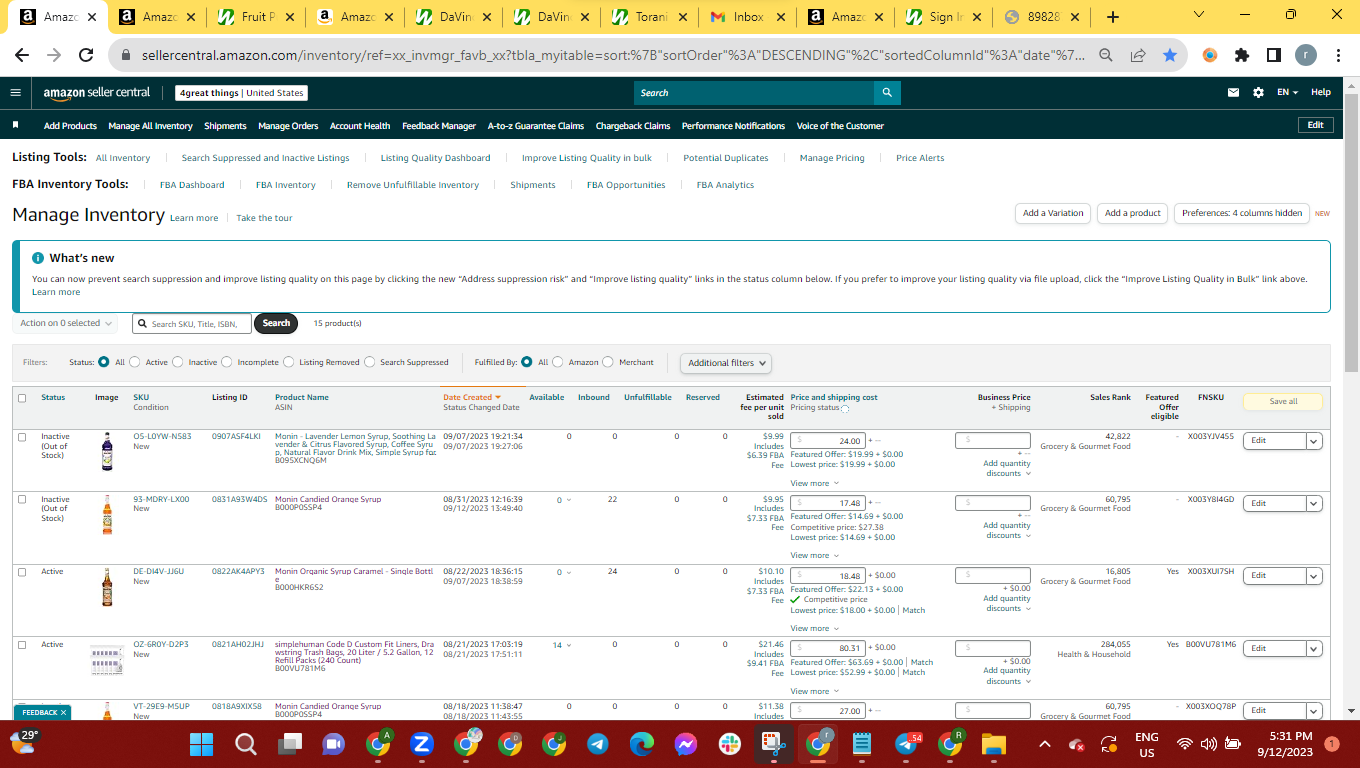
Task: Switch to the Gmail Inbox browser tab
Action: pos(747,17)
